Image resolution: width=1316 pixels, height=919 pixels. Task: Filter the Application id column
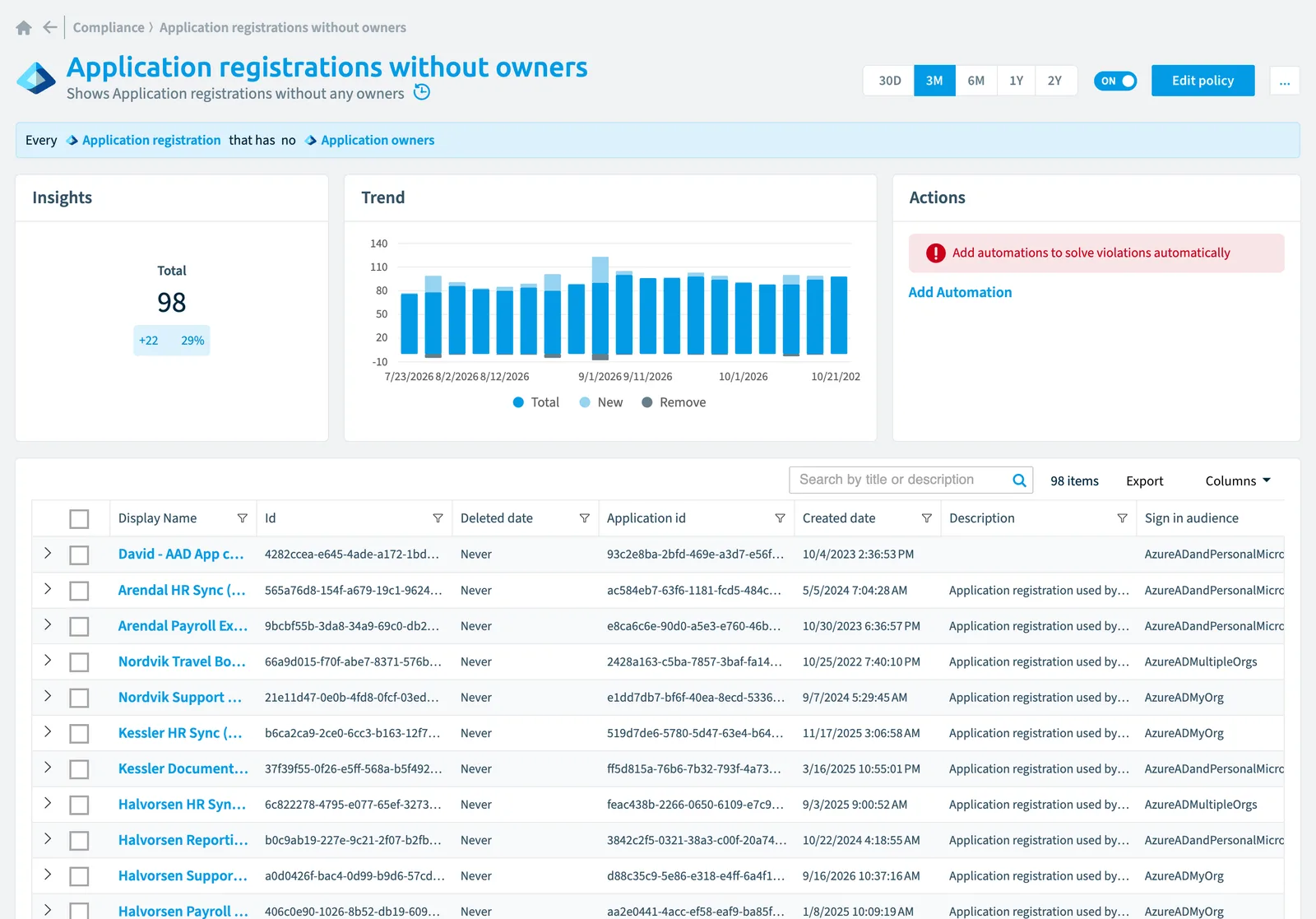pos(780,518)
